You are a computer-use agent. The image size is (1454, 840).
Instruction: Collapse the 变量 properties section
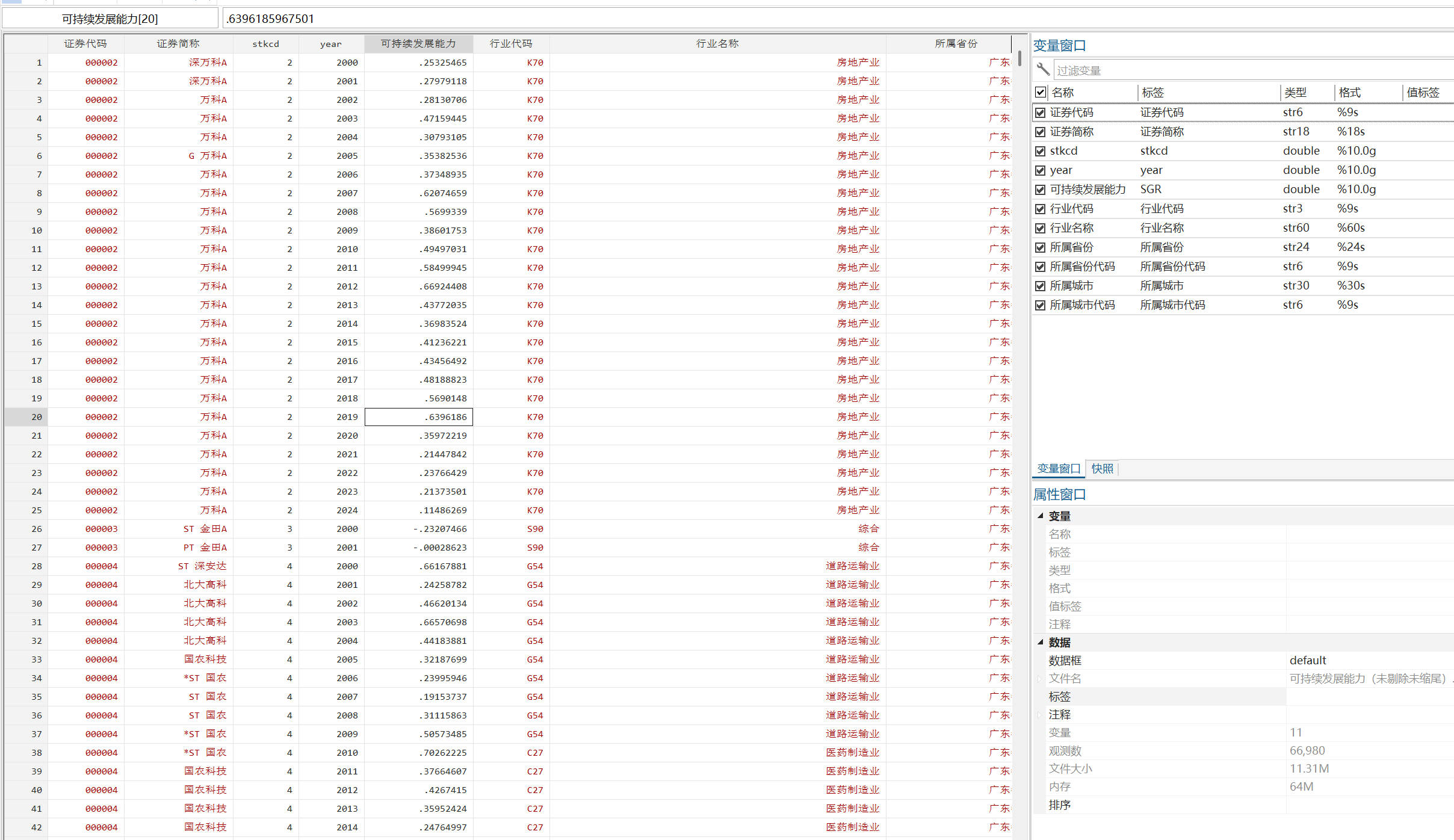[x=1041, y=516]
